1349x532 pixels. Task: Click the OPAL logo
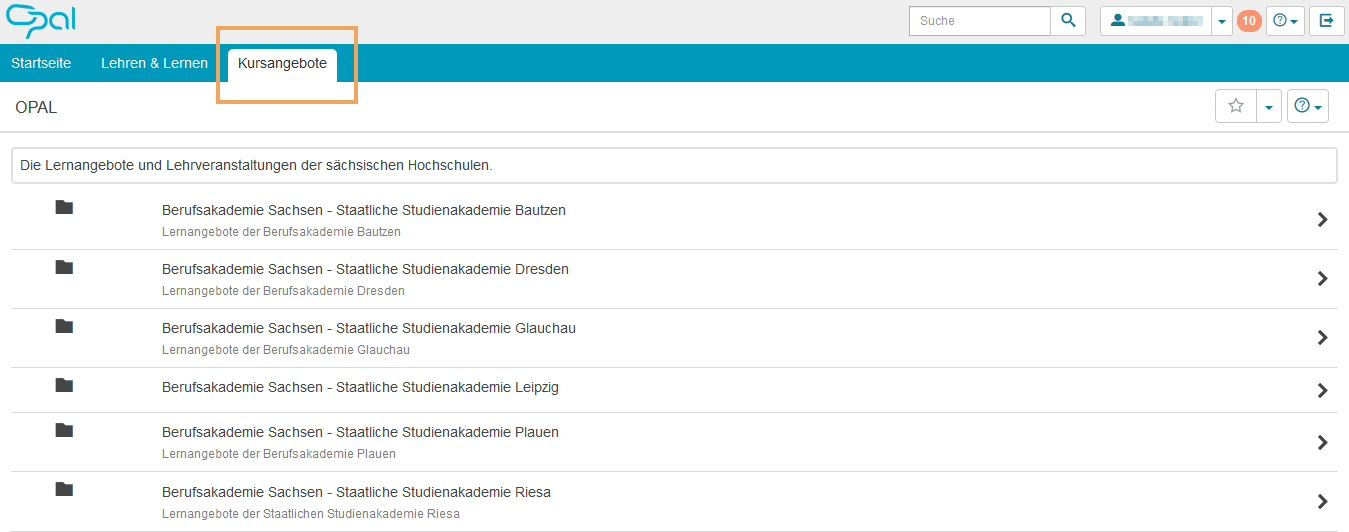40,21
